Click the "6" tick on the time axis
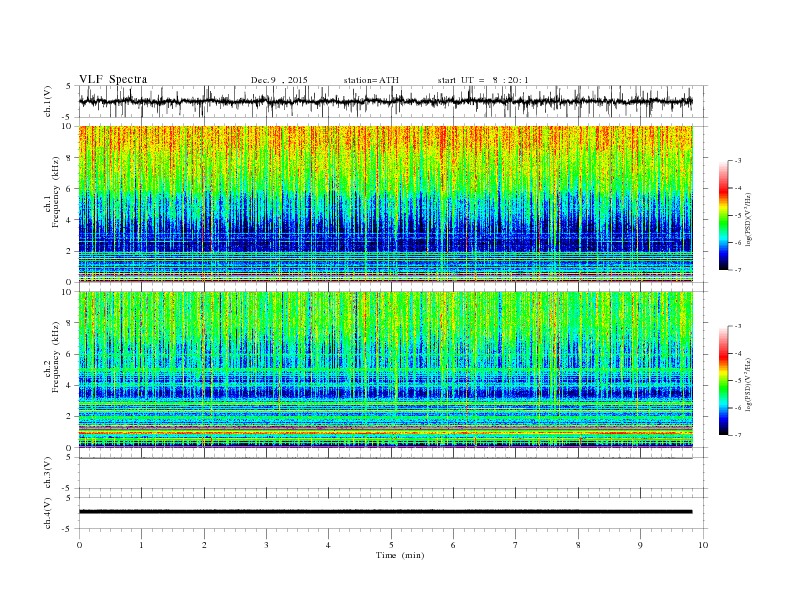 pyautogui.click(x=453, y=545)
